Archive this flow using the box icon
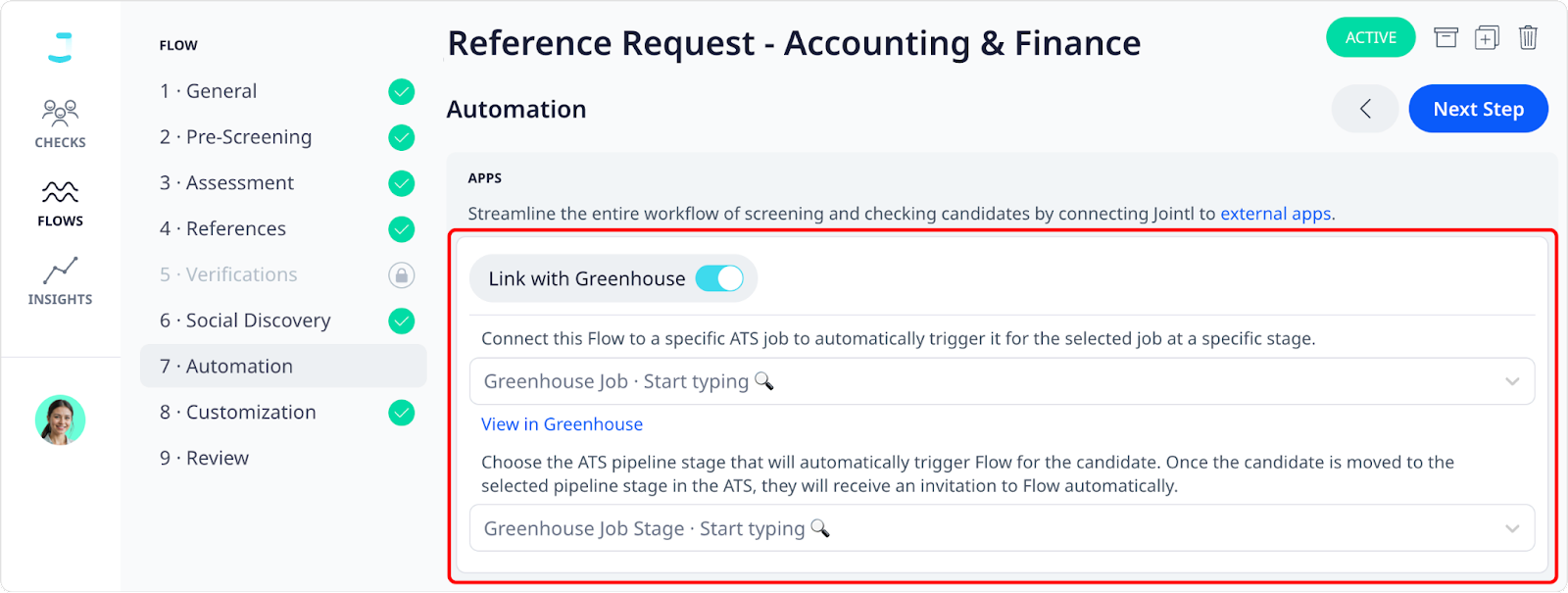The width and height of the screenshot is (1568, 593). tap(1445, 38)
